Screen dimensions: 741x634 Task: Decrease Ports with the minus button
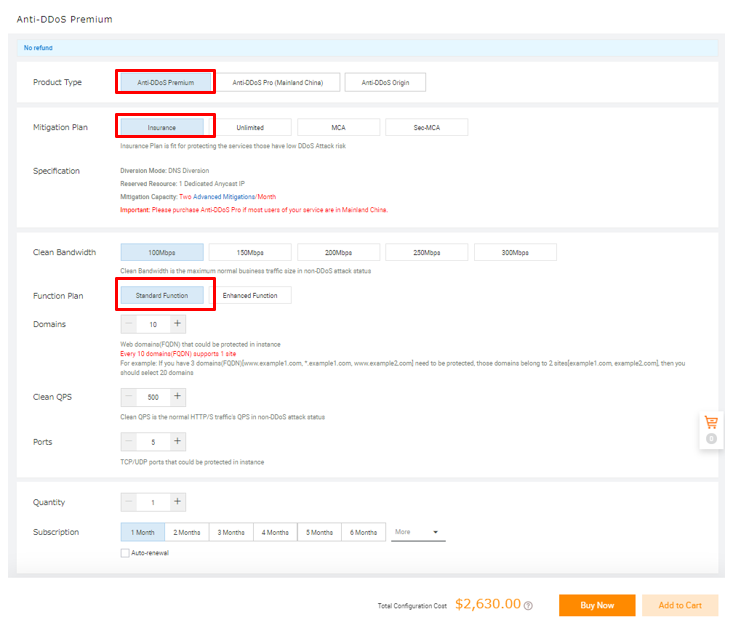pos(129,442)
